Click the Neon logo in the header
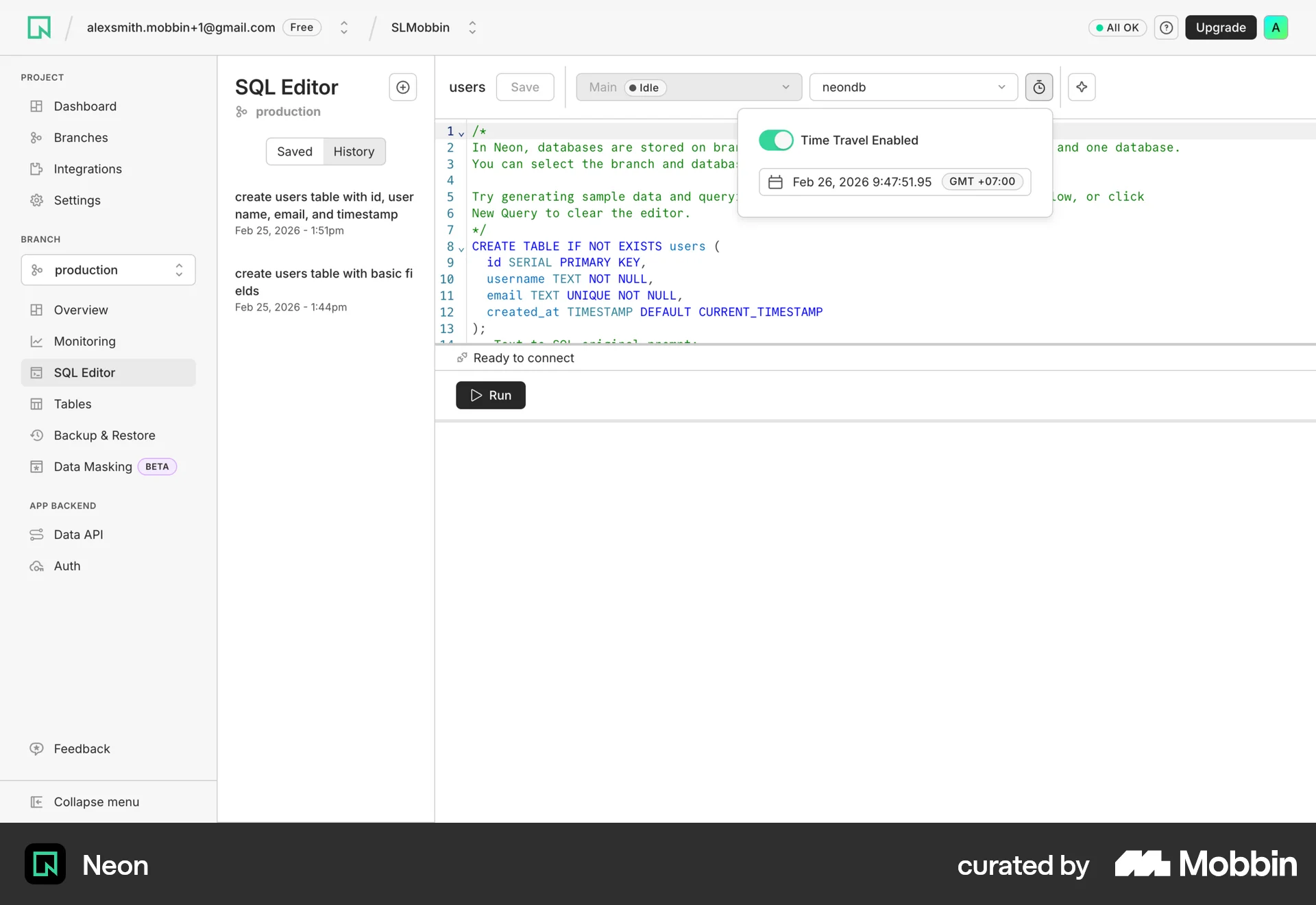This screenshot has width=1316, height=905. (39, 27)
